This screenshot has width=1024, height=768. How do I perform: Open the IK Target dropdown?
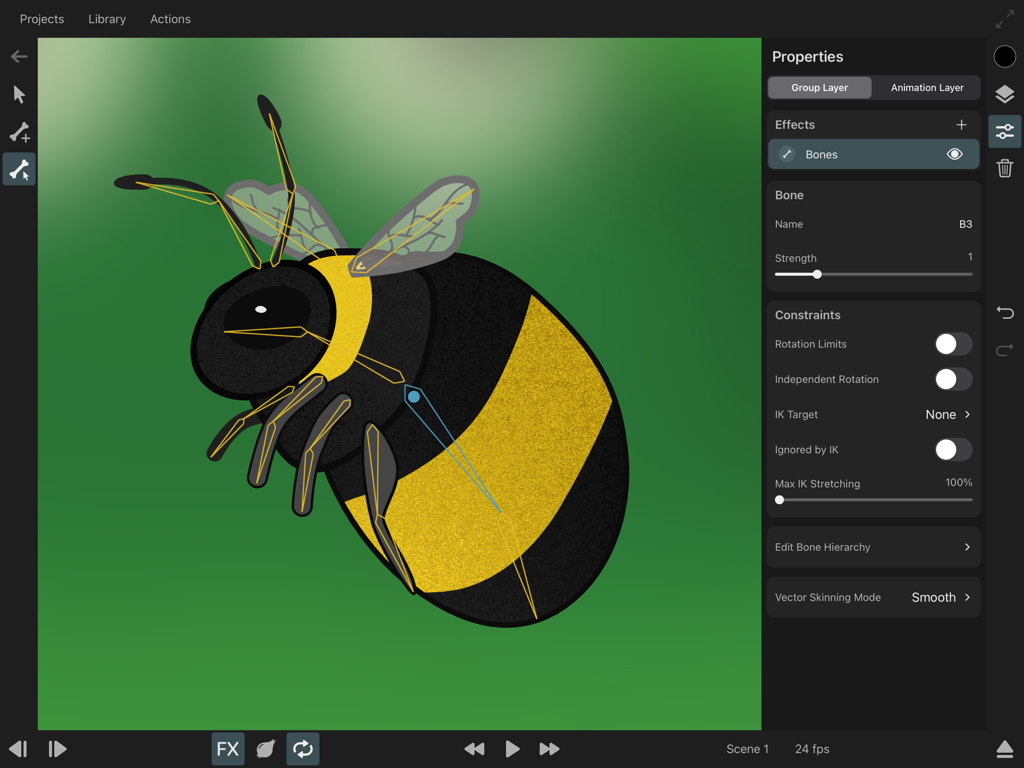tap(948, 414)
